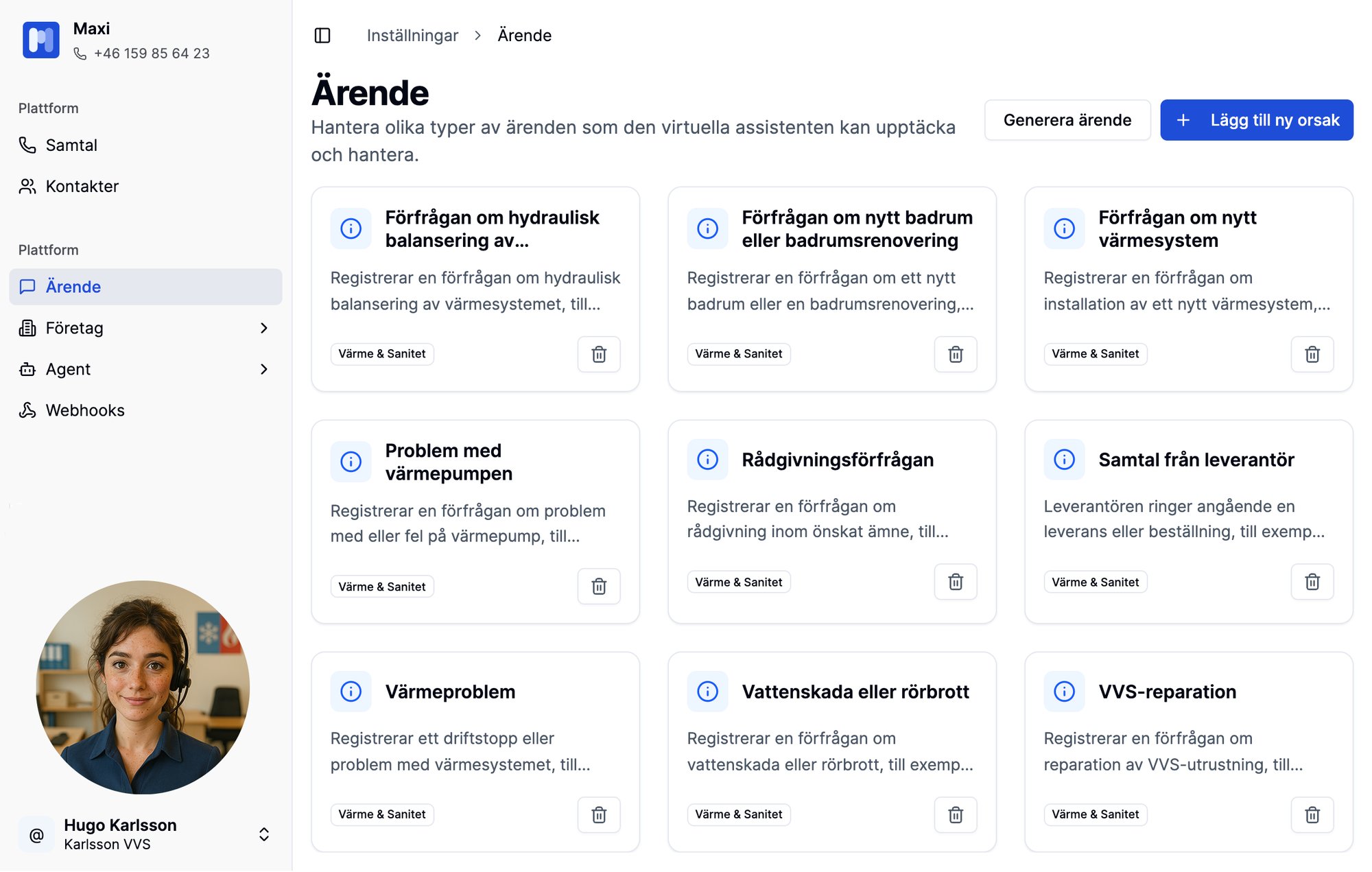This screenshot has height=872, width=1372.
Task: Click info icon on Problem med värmepumpen
Action: tap(351, 462)
